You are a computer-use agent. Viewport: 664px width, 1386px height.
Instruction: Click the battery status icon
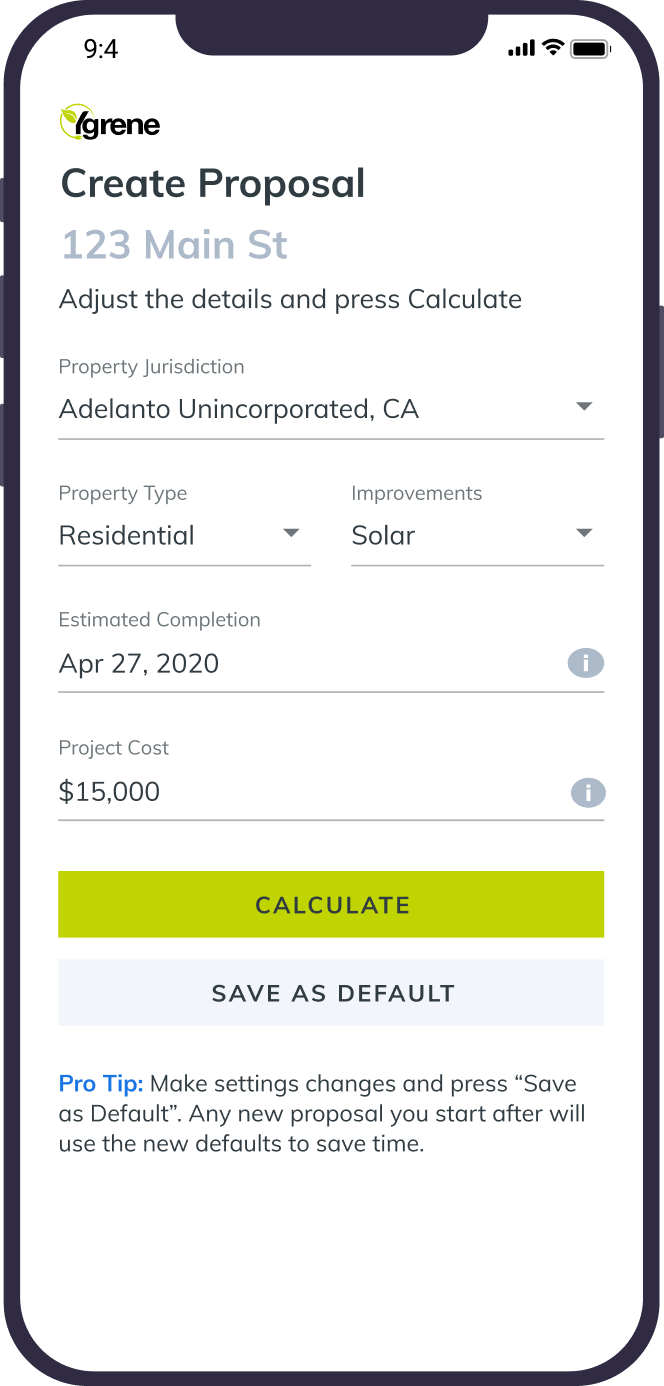591,48
